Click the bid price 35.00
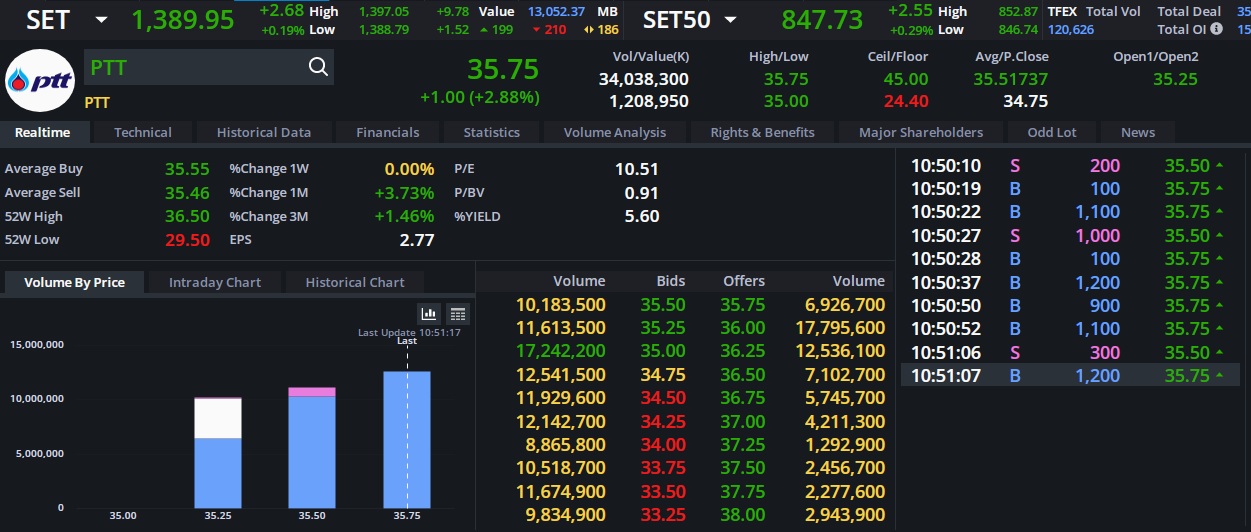The width and height of the screenshot is (1251, 532). [x=663, y=351]
